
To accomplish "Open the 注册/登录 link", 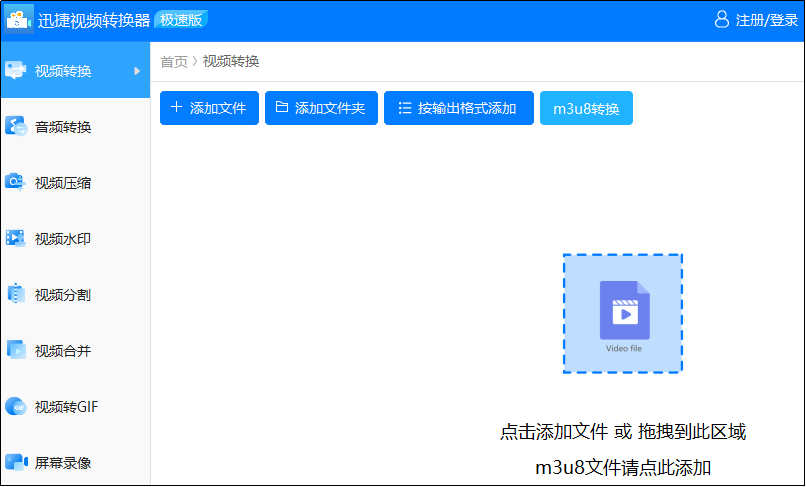I will pyautogui.click(x=766, y=20).
